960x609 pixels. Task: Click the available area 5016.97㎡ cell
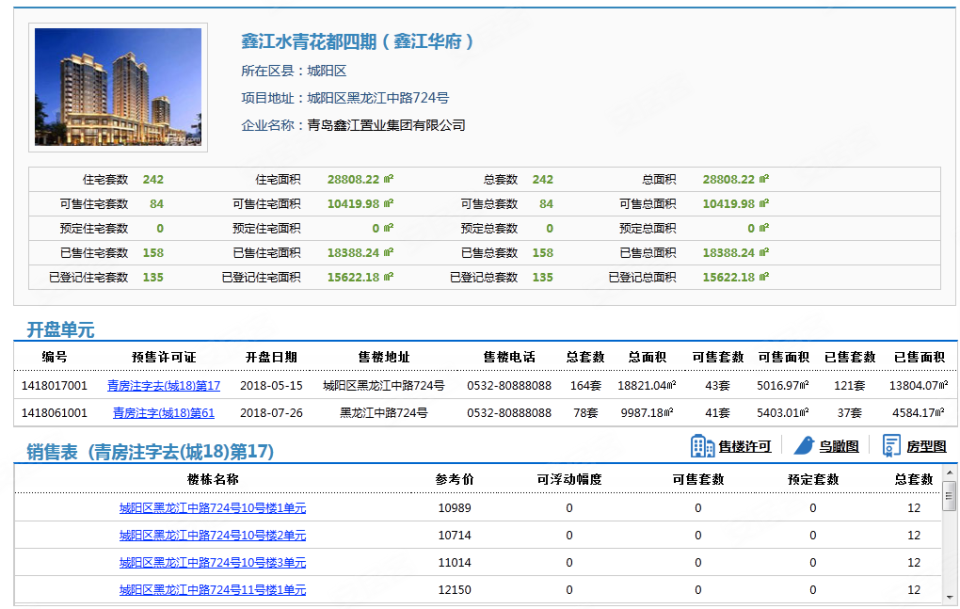click(783, 386)
